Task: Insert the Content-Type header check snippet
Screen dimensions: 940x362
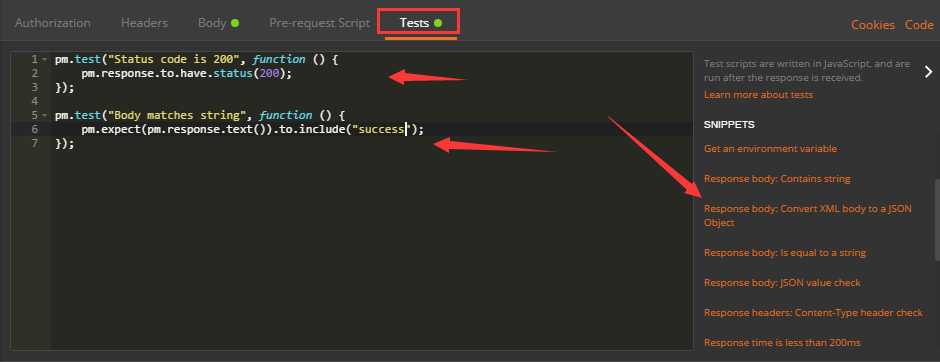Action: point(813,313)
